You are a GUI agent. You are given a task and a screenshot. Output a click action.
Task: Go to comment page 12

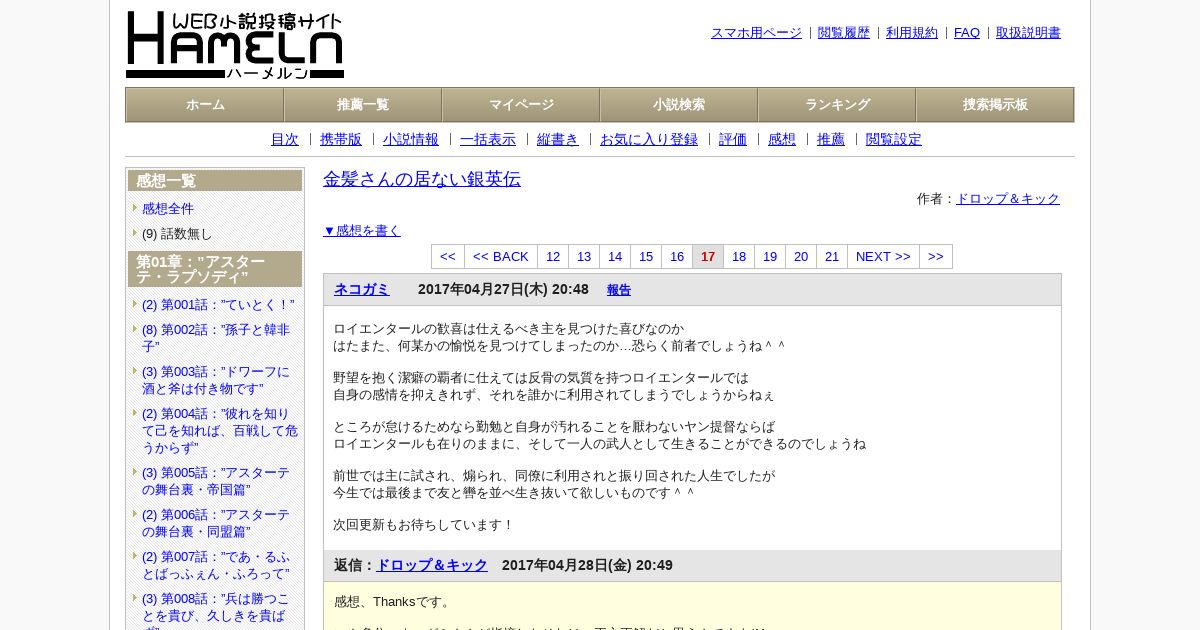point(553,257)
